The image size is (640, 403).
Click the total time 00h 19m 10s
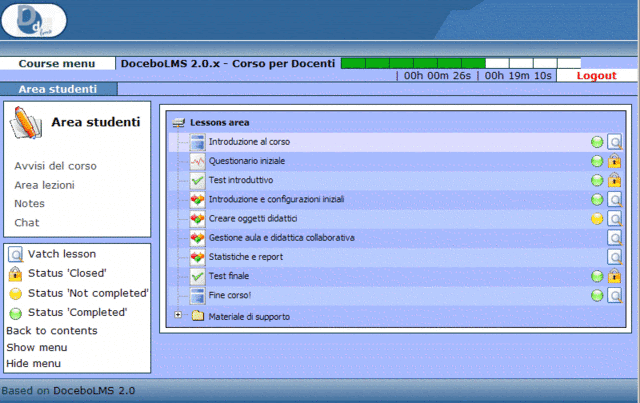pos(518,76)
